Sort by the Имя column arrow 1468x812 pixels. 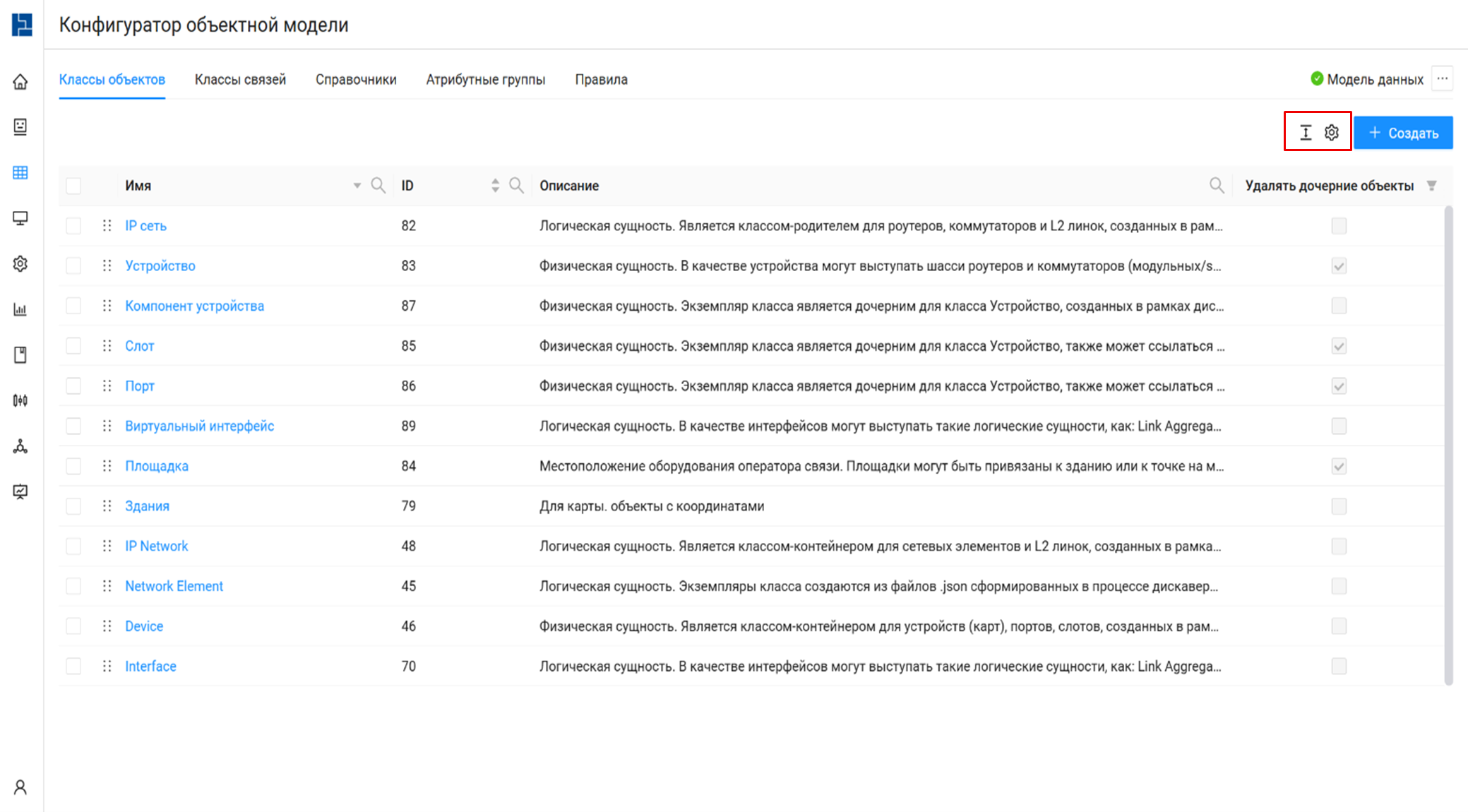(357, 186)
